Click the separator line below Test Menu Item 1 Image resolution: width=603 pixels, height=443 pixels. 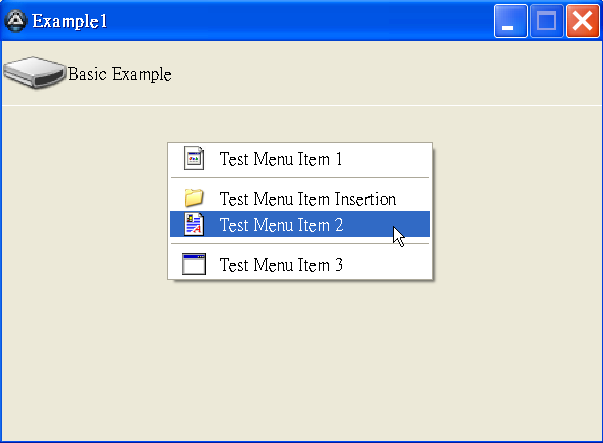(300, 178)
